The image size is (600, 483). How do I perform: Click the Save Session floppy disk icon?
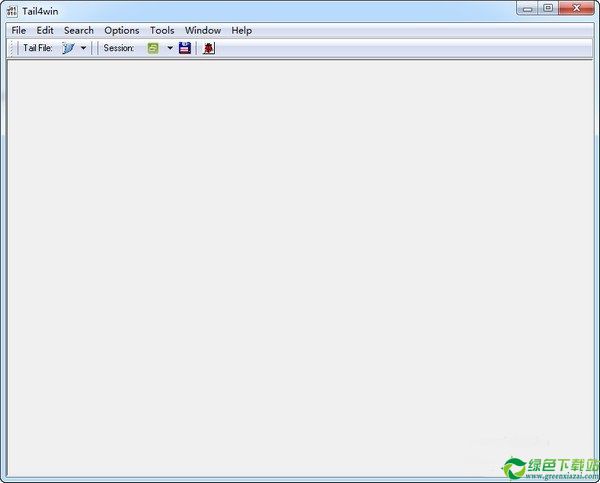tap(185, 48)
